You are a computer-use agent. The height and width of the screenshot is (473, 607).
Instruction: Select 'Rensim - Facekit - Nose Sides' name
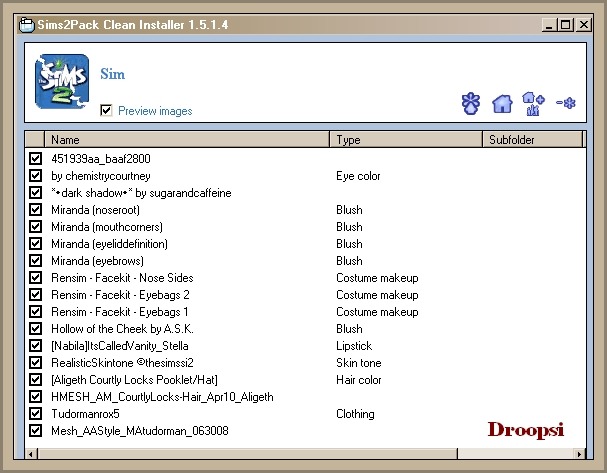122,278
